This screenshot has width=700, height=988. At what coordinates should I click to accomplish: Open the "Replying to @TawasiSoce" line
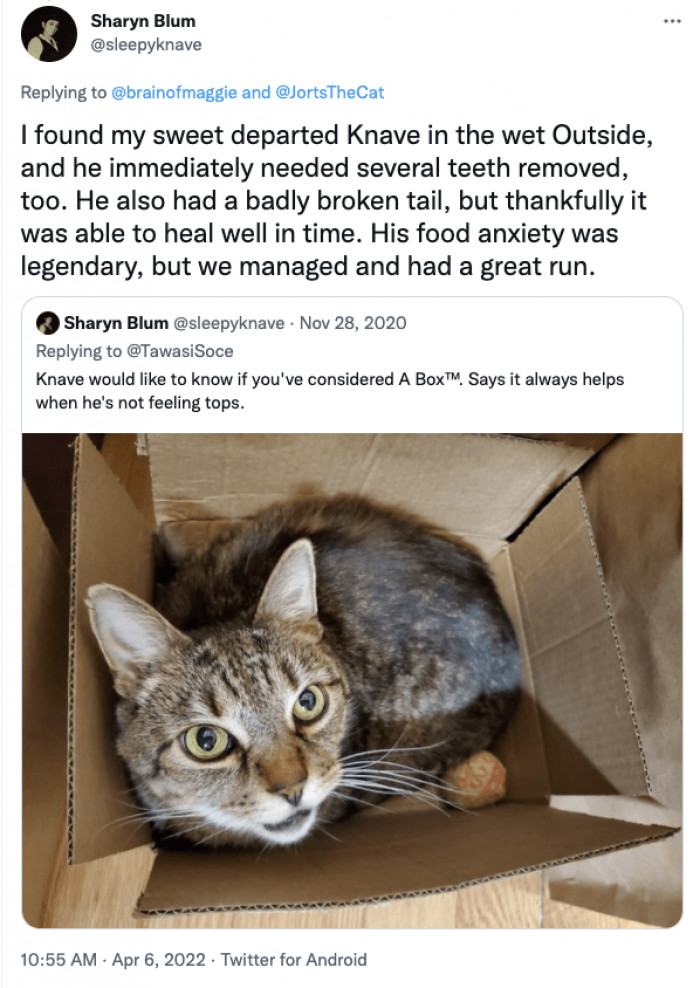[134, 351]
